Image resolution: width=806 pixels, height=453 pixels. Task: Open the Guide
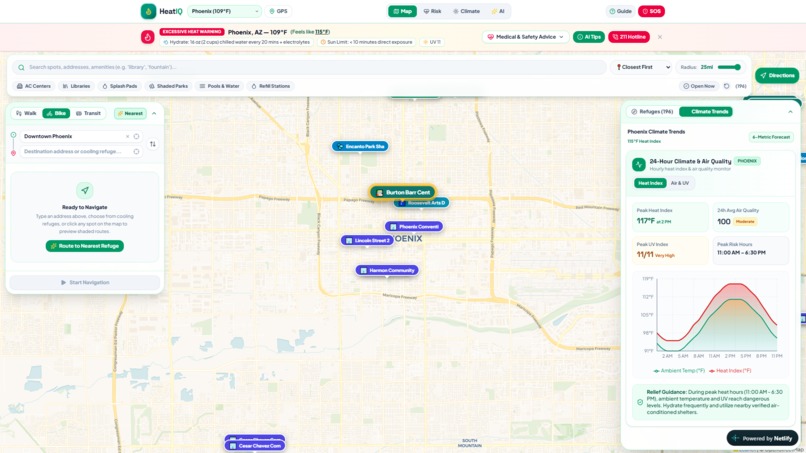coord(620,11)
